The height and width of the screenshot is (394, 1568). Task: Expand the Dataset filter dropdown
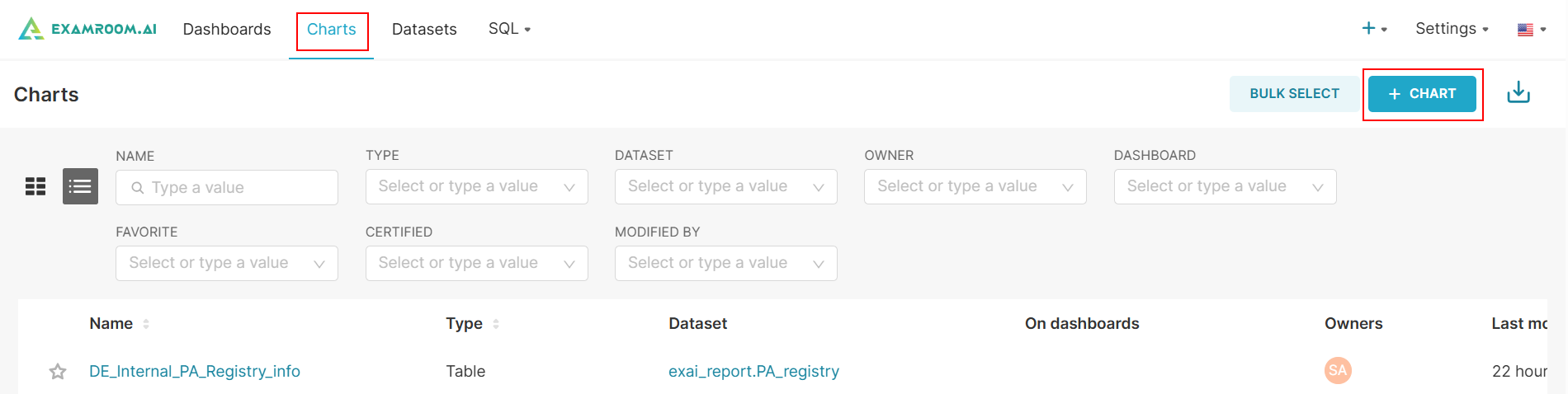(725, 186)
